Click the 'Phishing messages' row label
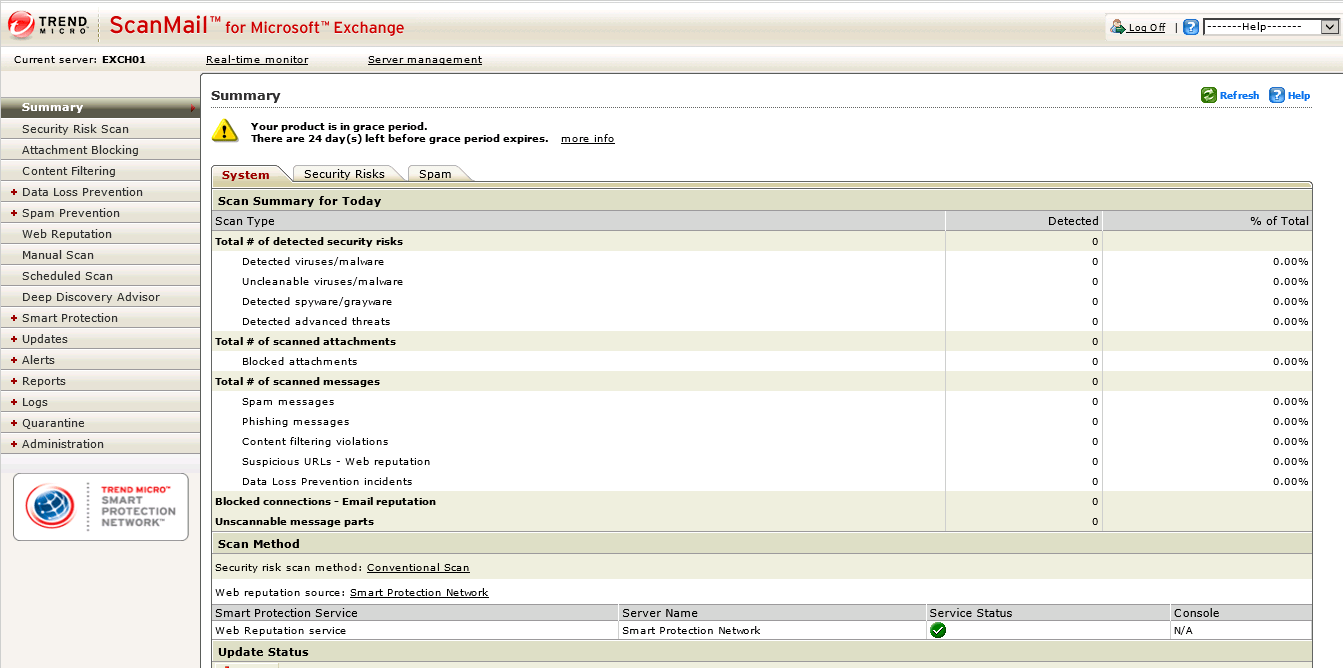This screenshot has width=1343, height=668. click(296, 422)
